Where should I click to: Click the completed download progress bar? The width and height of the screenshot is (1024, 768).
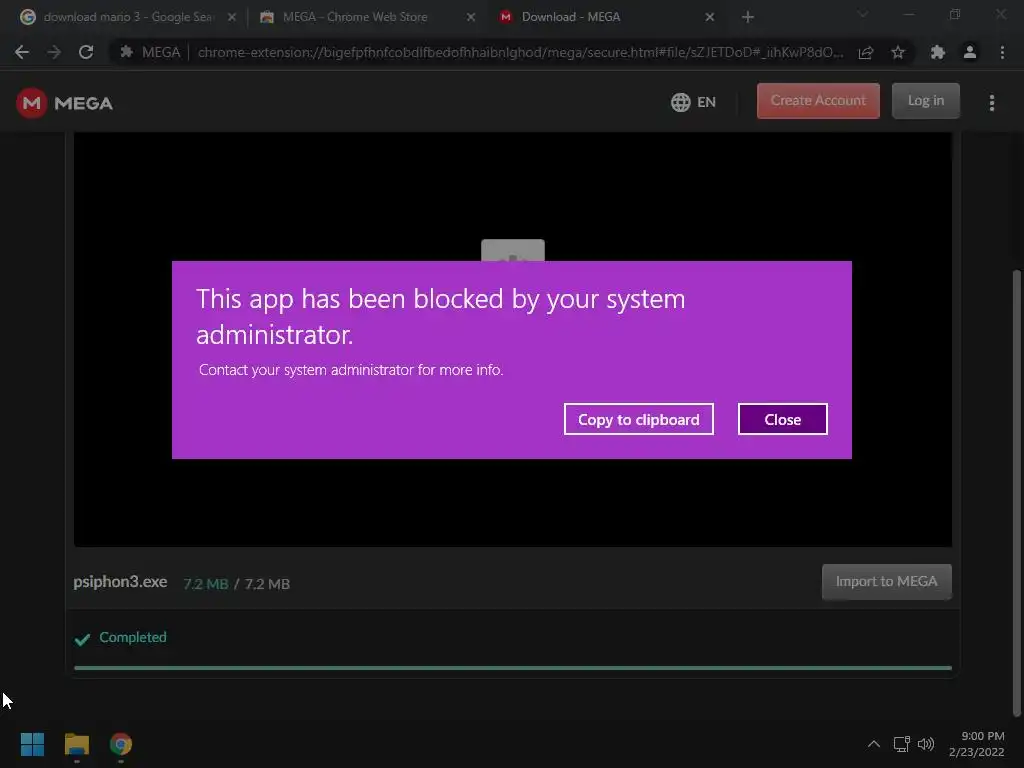[x=513, y=668]
